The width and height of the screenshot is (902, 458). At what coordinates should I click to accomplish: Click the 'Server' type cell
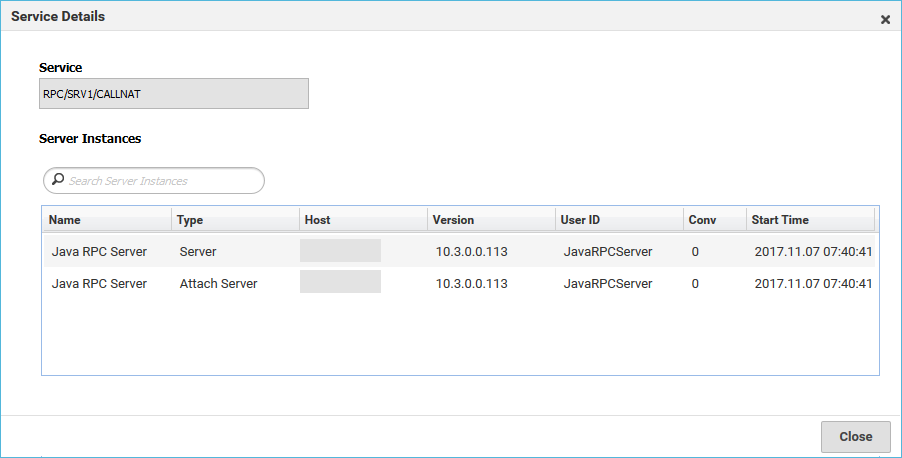click(x=198, y=251)
